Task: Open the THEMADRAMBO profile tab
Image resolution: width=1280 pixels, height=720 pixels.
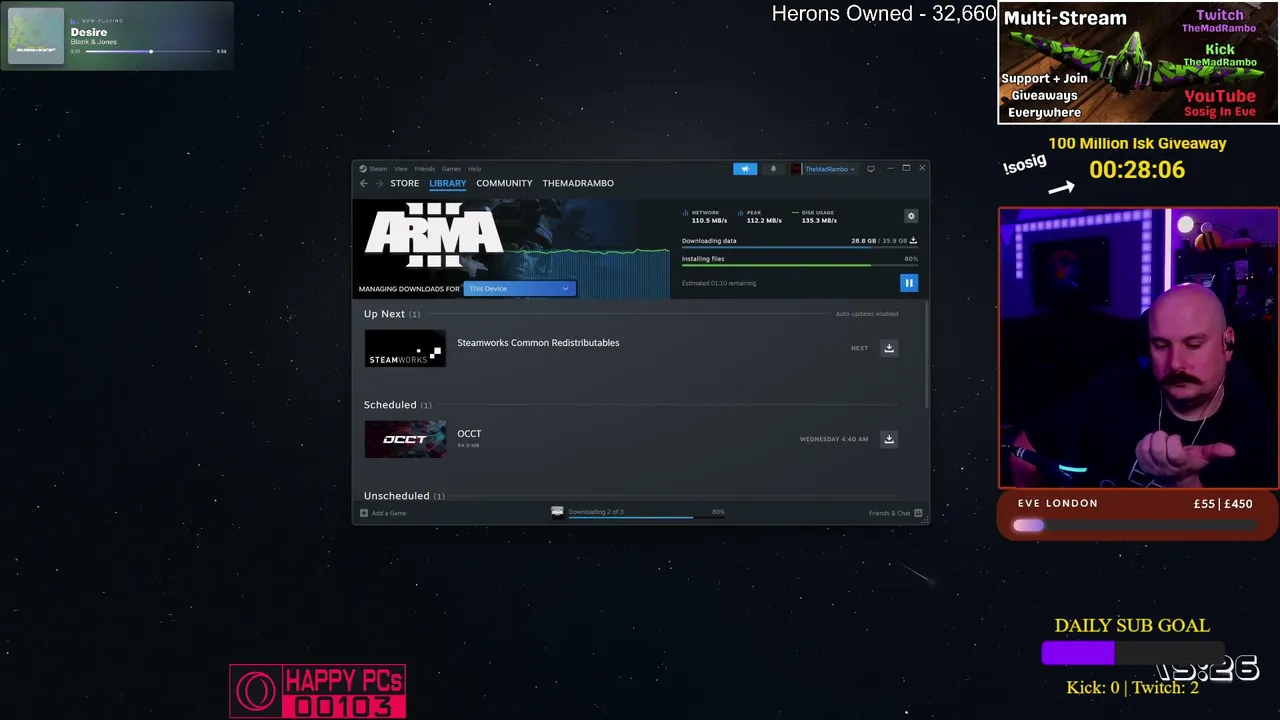Action: pyautogui.click(x=578, y=183)
